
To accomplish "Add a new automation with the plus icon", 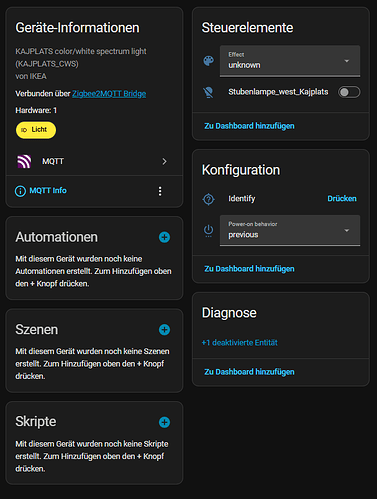I will [x=164, y=237].
